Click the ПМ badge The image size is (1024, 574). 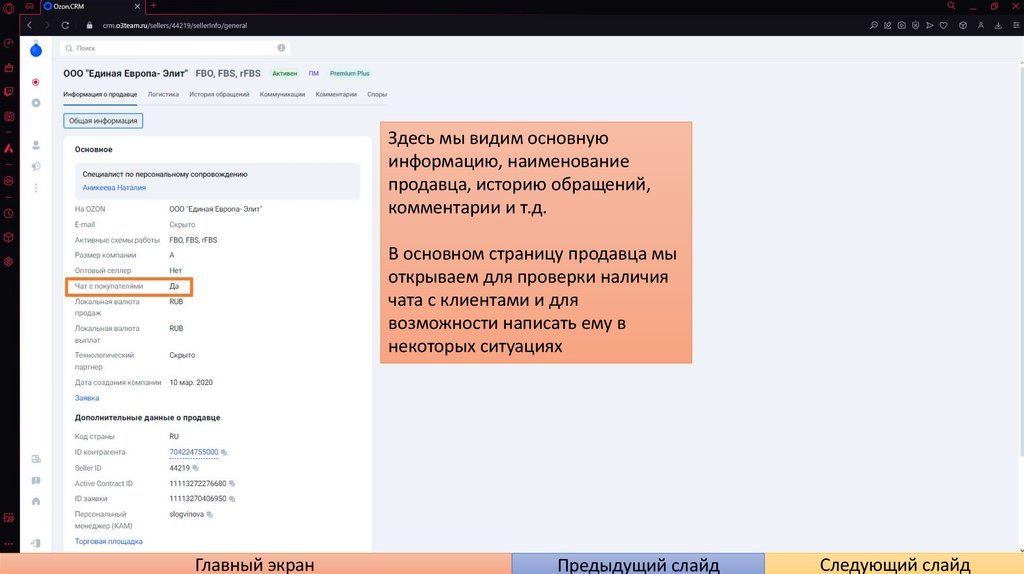(313, 73)
